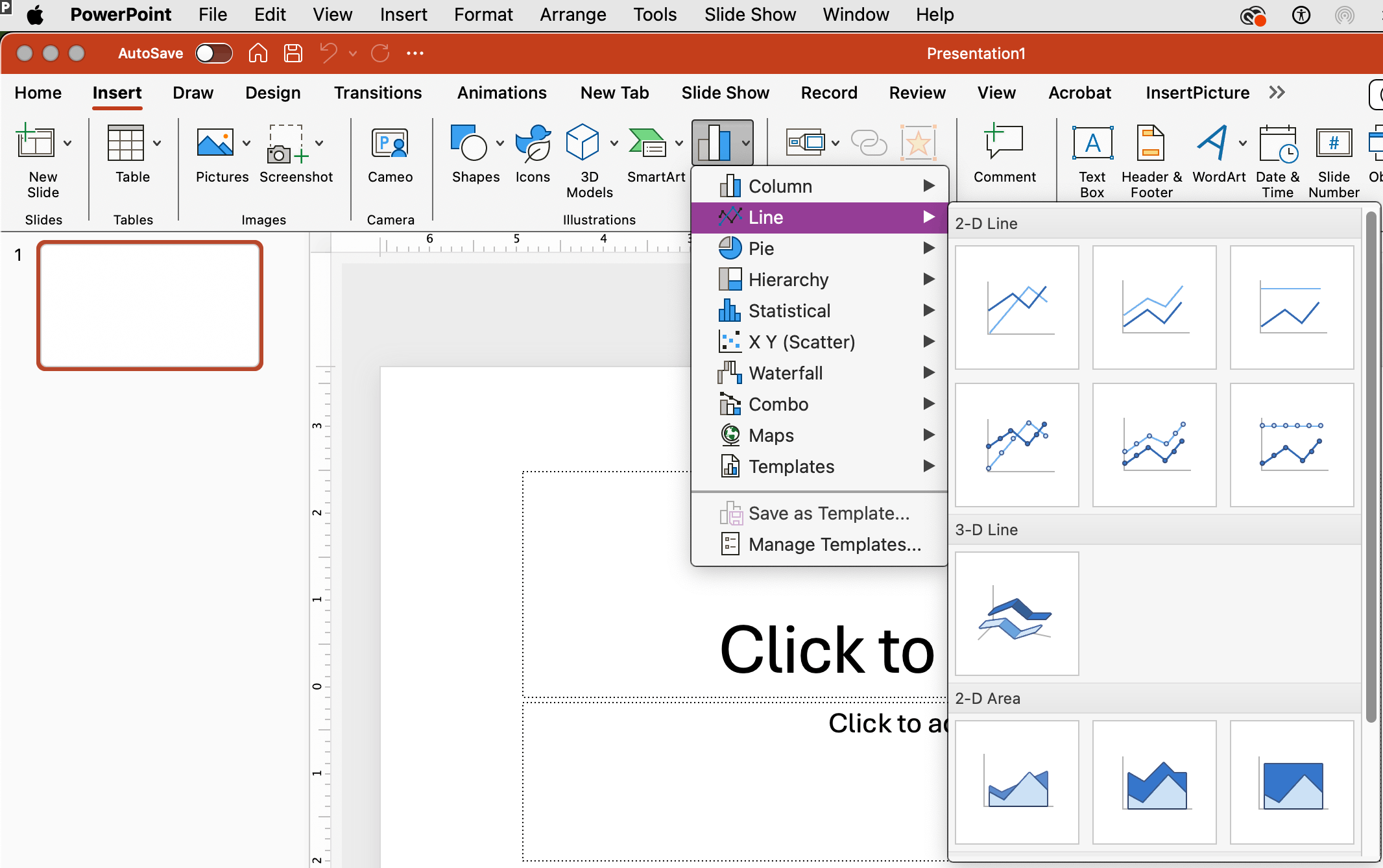Open the Transitions ribbon tab
This screenshot has height=868, width=1383.
click(x=378, y=93)
